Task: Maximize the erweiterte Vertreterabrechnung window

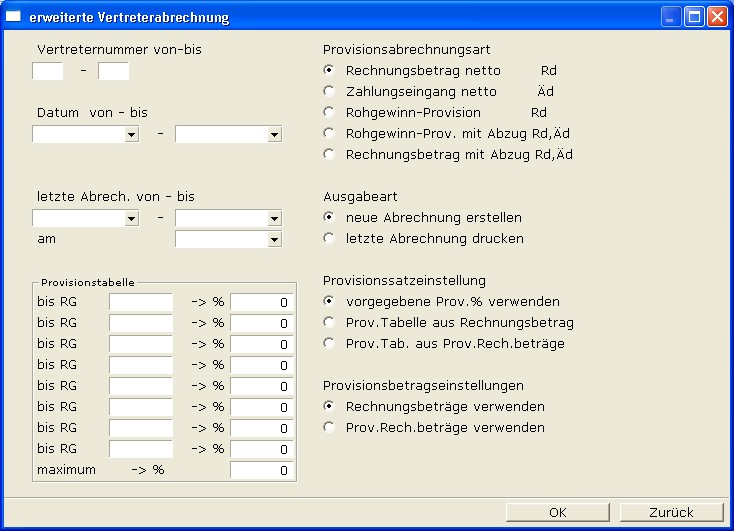Action: (x=694, y=17)
